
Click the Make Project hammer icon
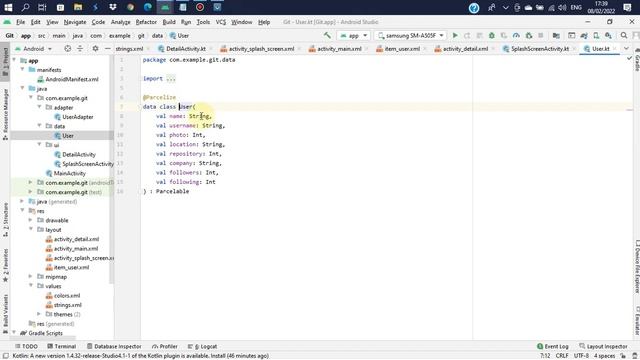[327, 36]
